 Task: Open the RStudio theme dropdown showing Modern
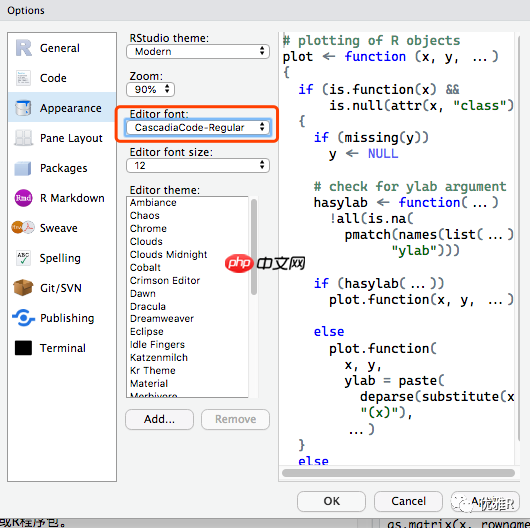coord(198,51)
